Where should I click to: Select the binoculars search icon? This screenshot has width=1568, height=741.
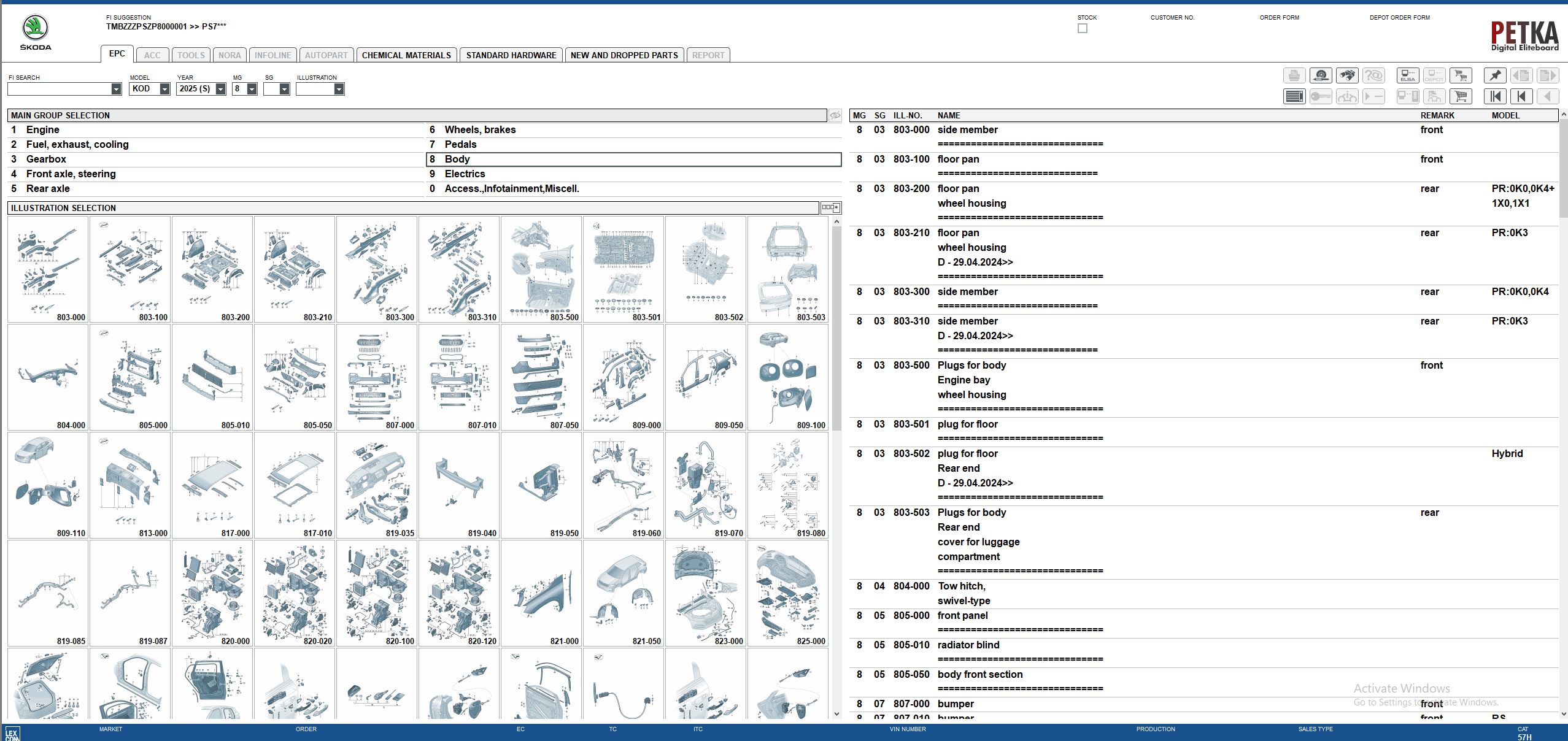click(1348, 75)
